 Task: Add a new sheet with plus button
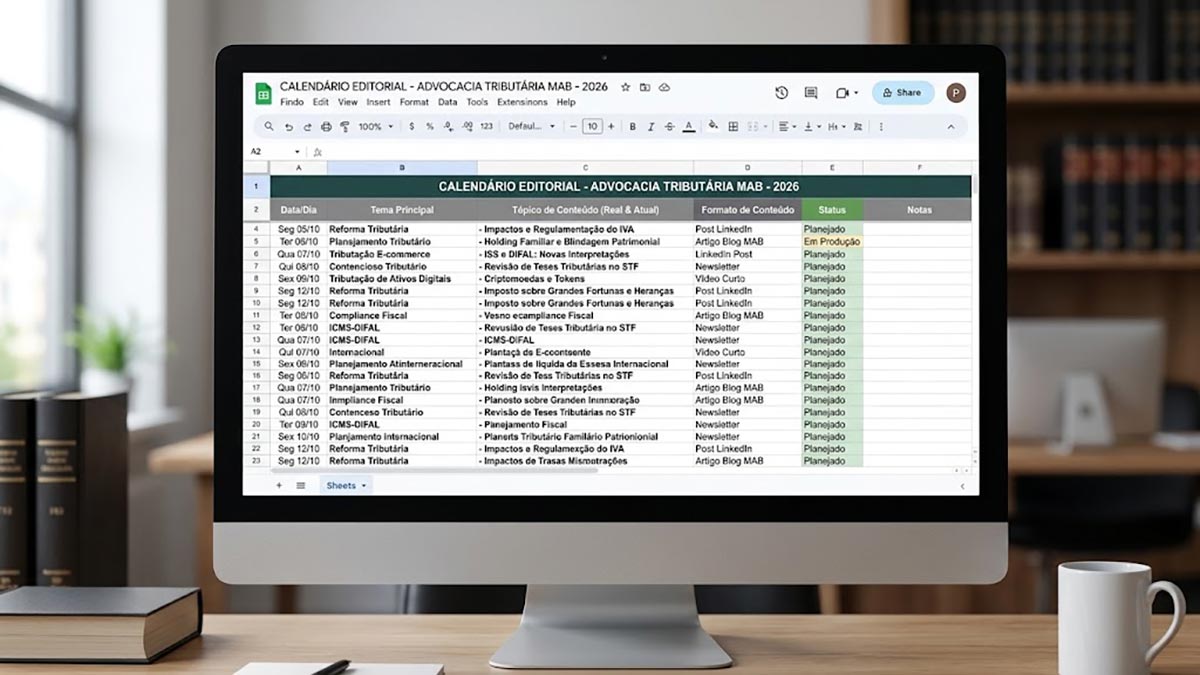pyautogui.click(x=279, y=485)
